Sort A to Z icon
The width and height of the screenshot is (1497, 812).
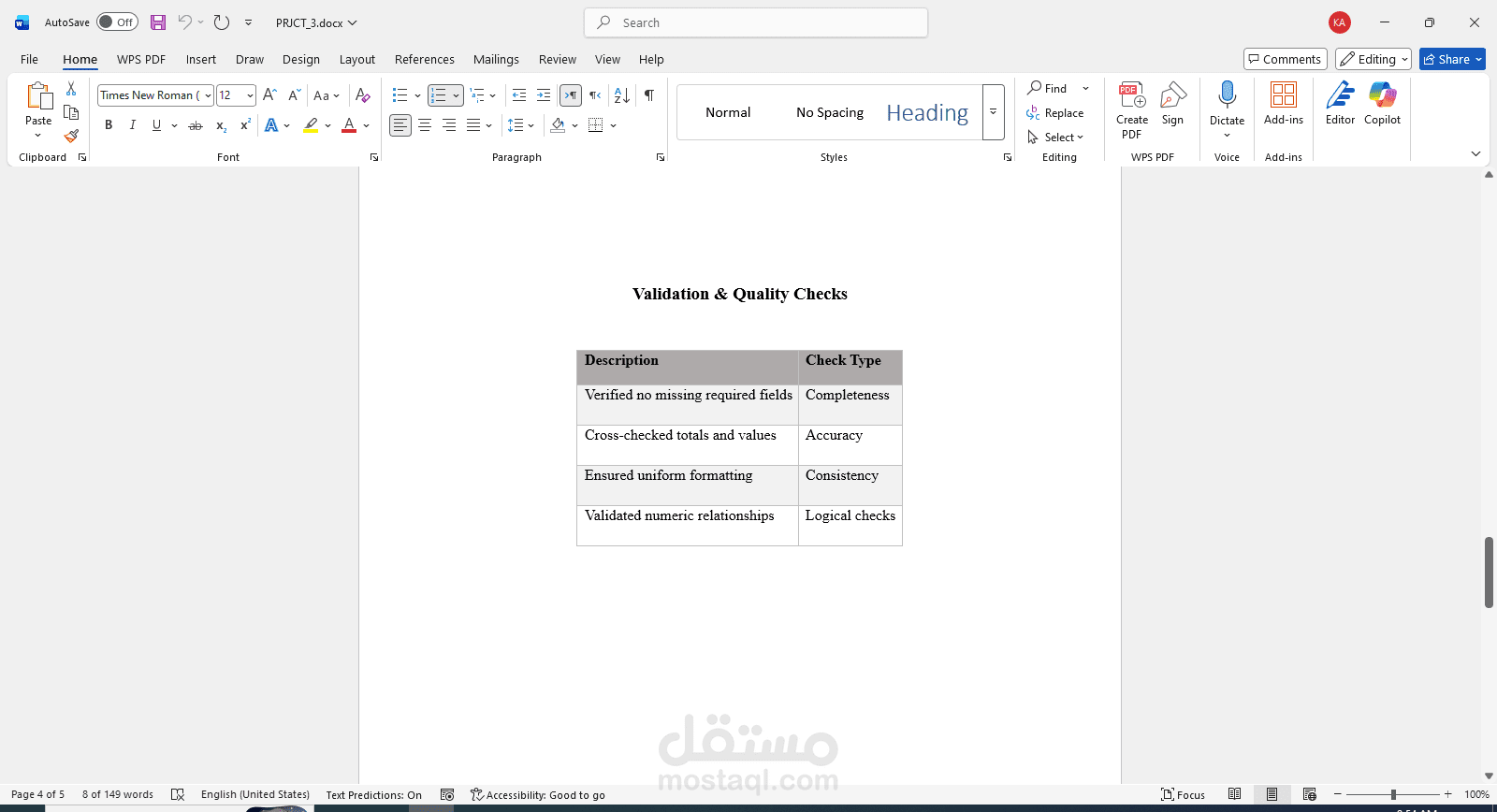click(621, 95)
